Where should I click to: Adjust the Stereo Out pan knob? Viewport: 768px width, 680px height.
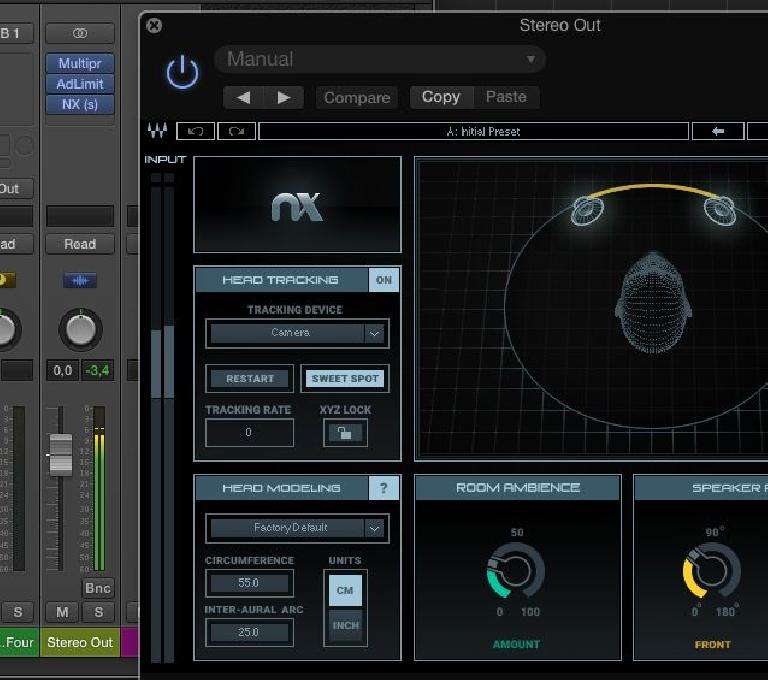pyautogui.click(x=80, y=329)
